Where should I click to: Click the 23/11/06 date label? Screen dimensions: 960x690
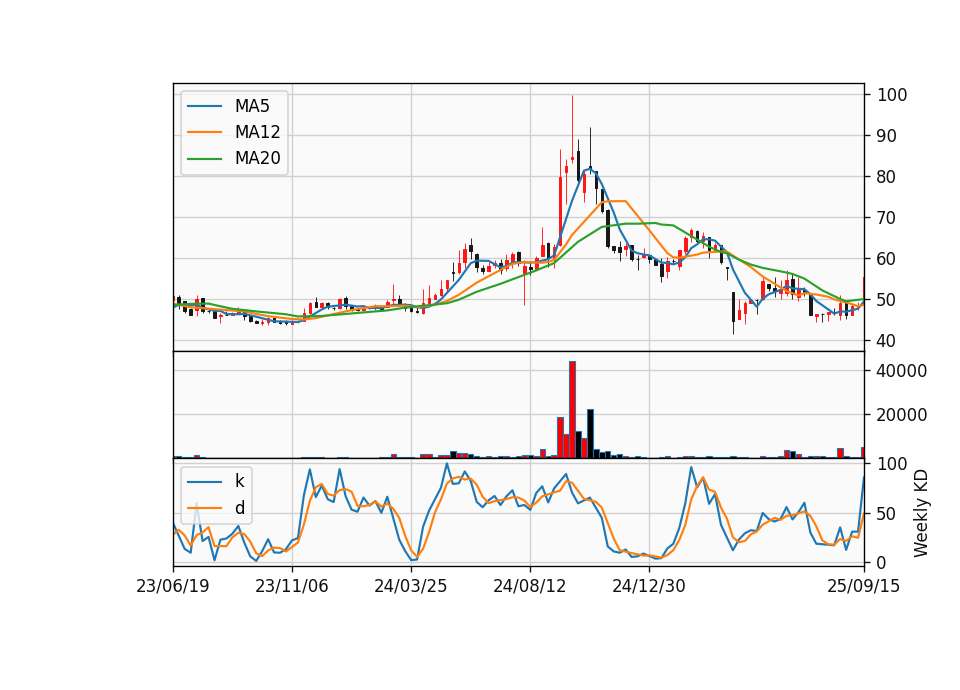tap(291, 586)
